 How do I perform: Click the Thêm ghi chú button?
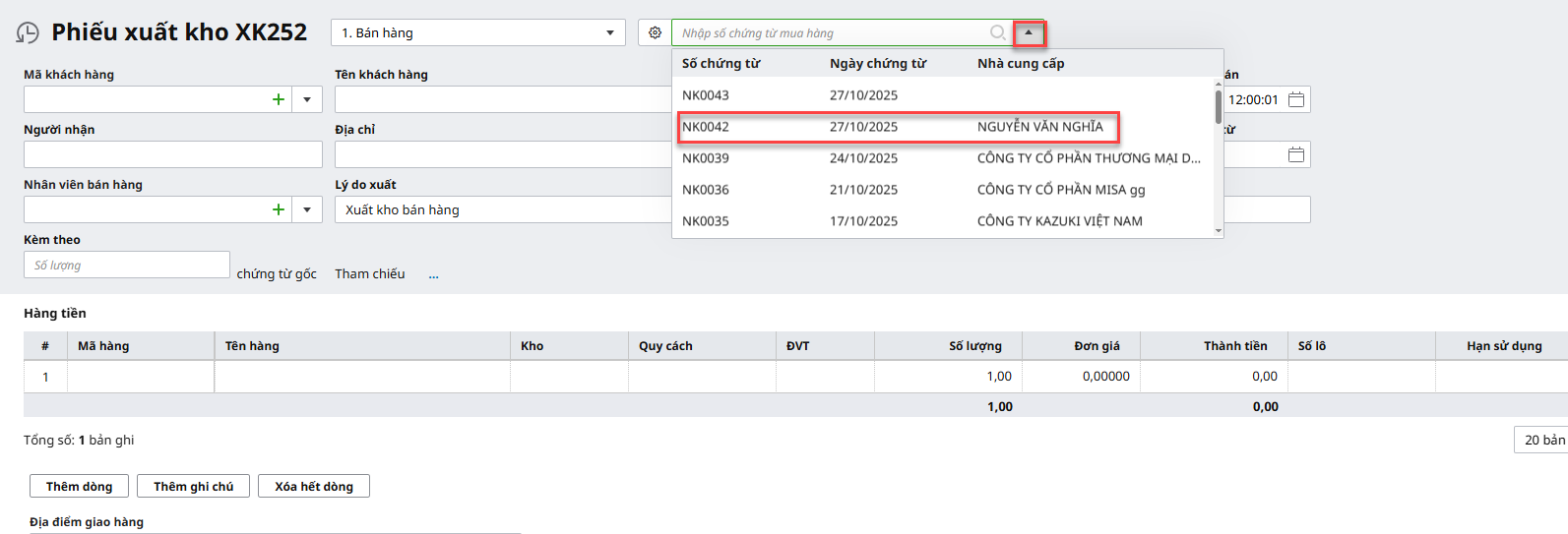194,486
